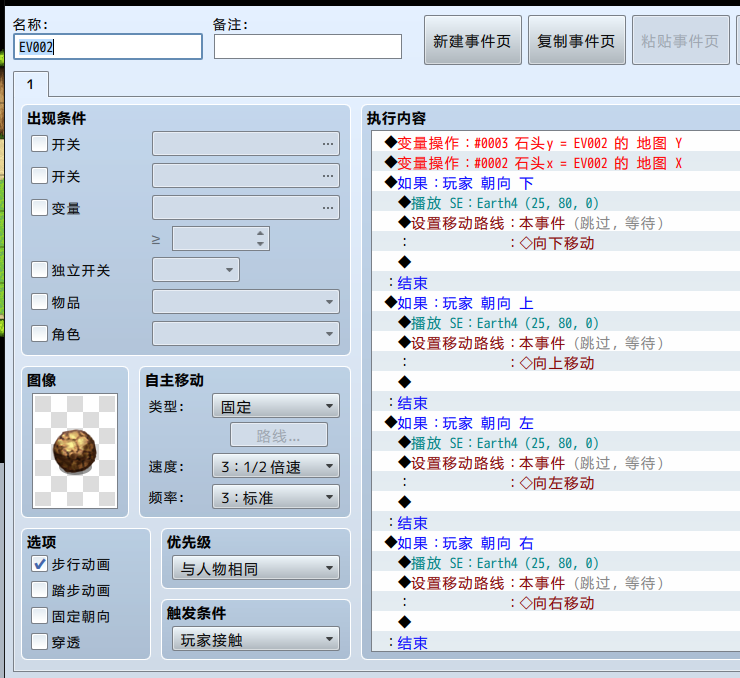Select 播放 SE Earth4 under 朝向 上
740x678 pixels.
[x=555, y=323]
